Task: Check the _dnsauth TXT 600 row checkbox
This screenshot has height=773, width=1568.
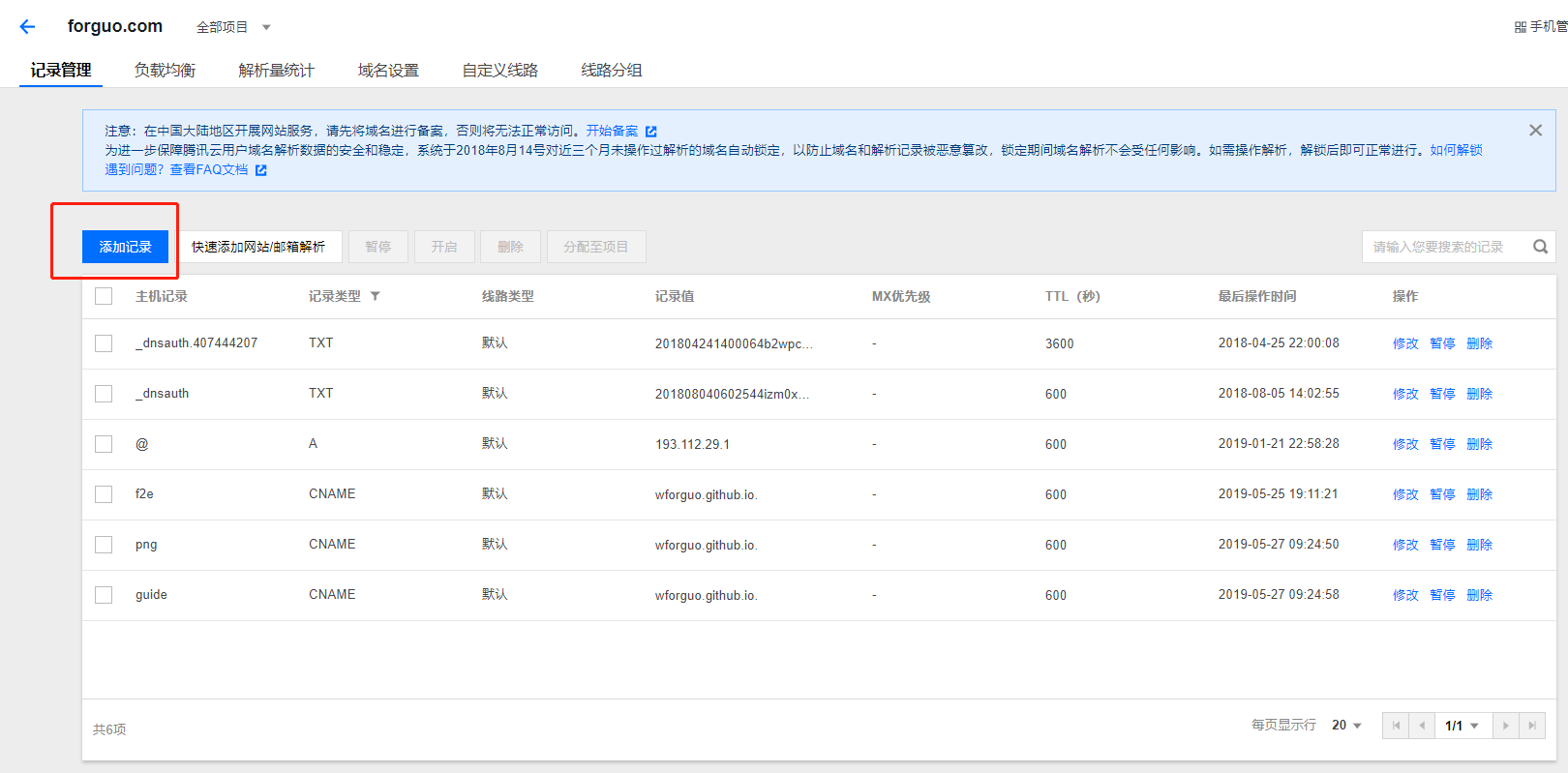Action: [x=104, y=394]
